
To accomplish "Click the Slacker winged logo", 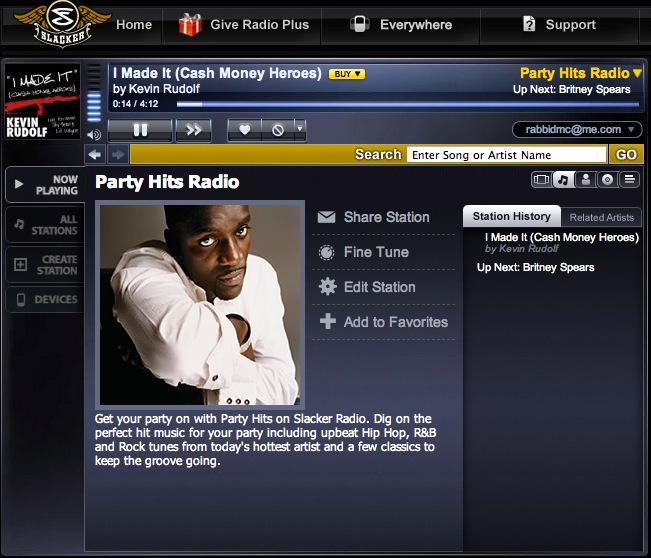I will [62, 24].
